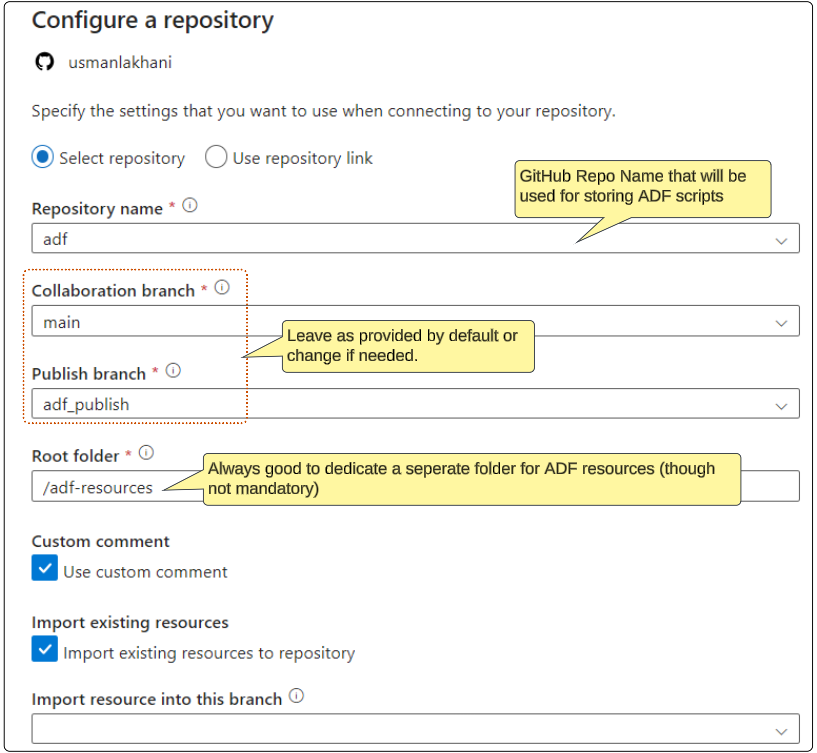Expand the Import resource into this branch dropdown
Image resolution: width=817 pixels, height=753 pixels.
point(415,729)
